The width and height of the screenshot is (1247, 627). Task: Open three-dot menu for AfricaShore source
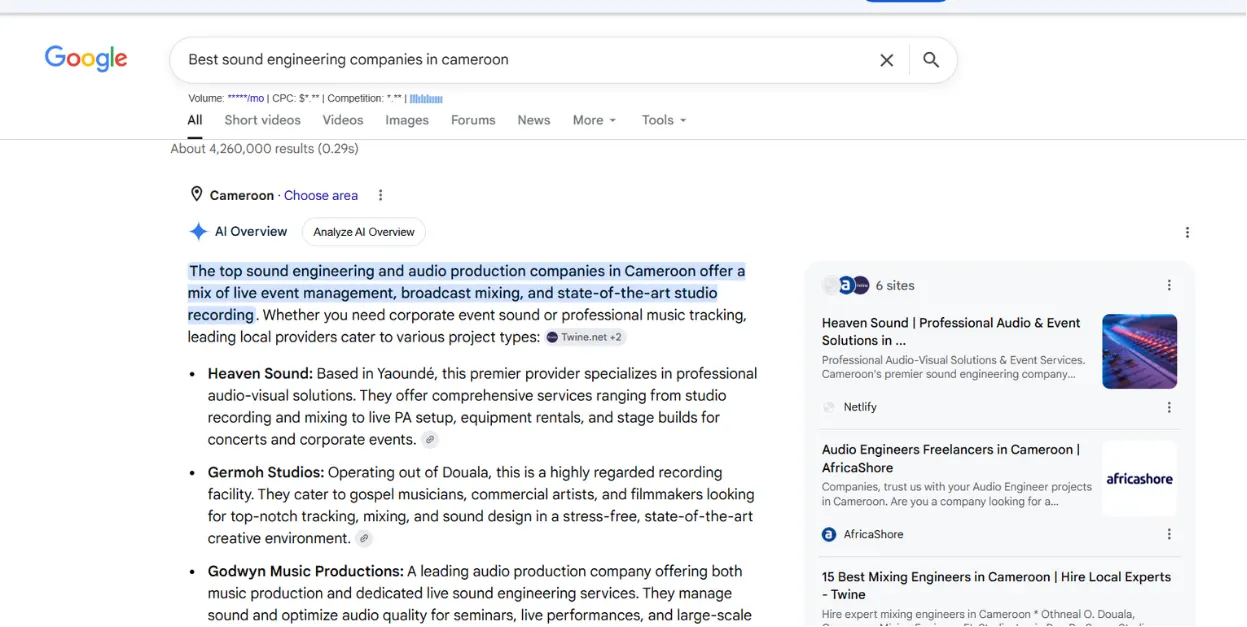click(x=1169, y=534)
